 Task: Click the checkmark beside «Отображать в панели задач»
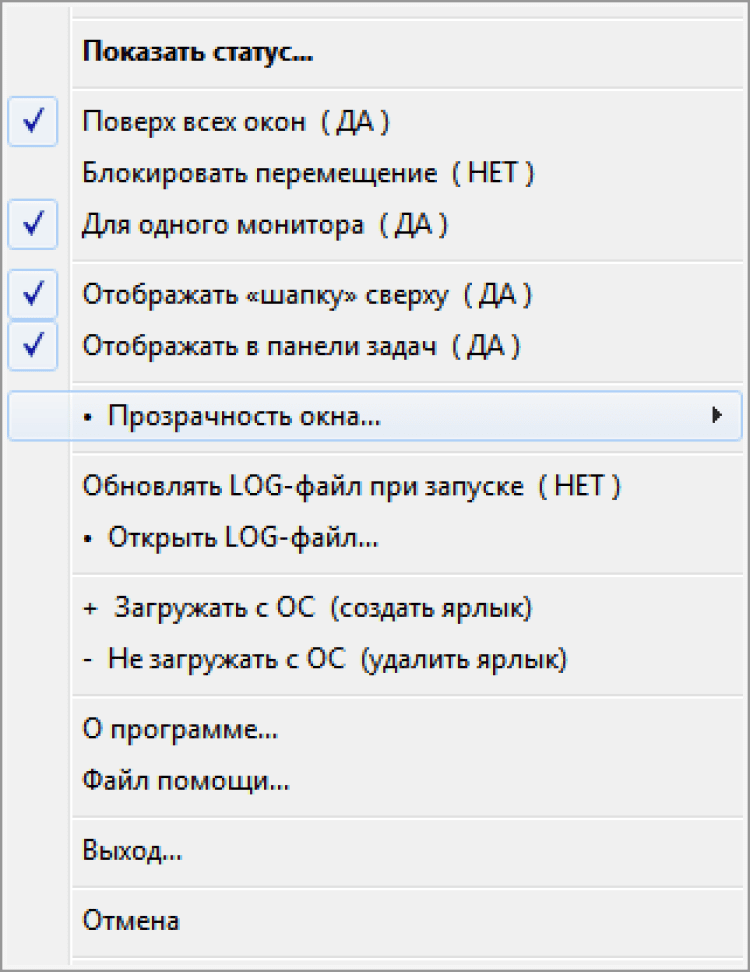pos(33,347)
